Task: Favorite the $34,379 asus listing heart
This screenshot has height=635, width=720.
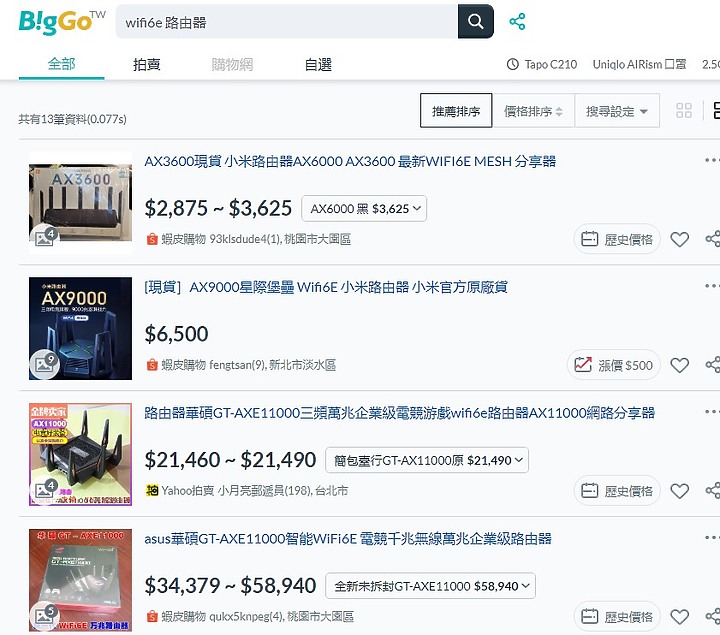Action: coord(680,617)
